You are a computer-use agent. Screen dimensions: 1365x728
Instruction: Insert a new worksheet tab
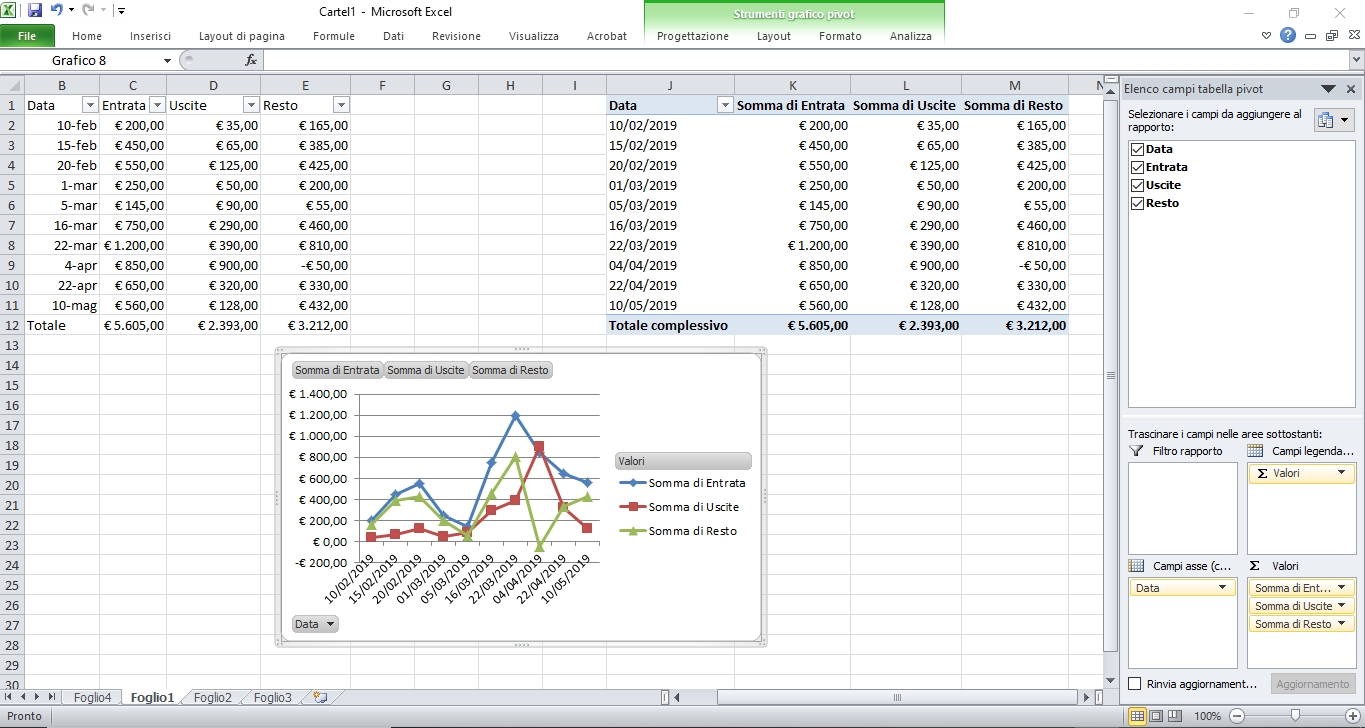pyautogui.click(x=319, y=697)
